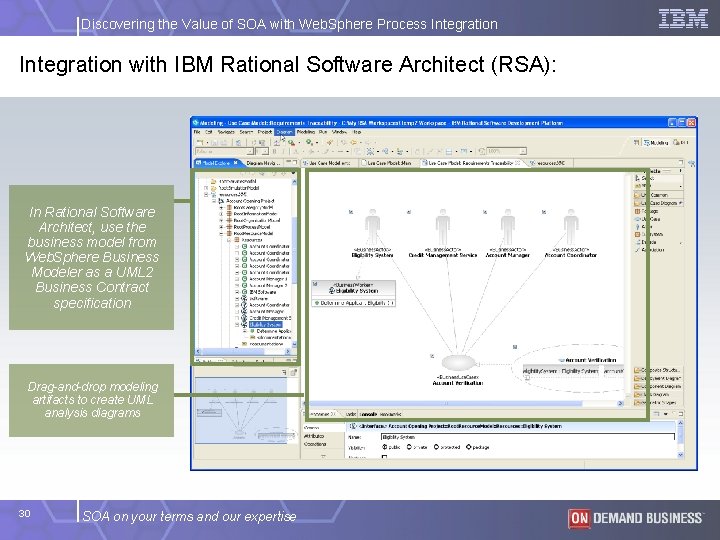Open Attributes section in Properties view
This screenshot has height=540, width=720.
coord(315,436)
